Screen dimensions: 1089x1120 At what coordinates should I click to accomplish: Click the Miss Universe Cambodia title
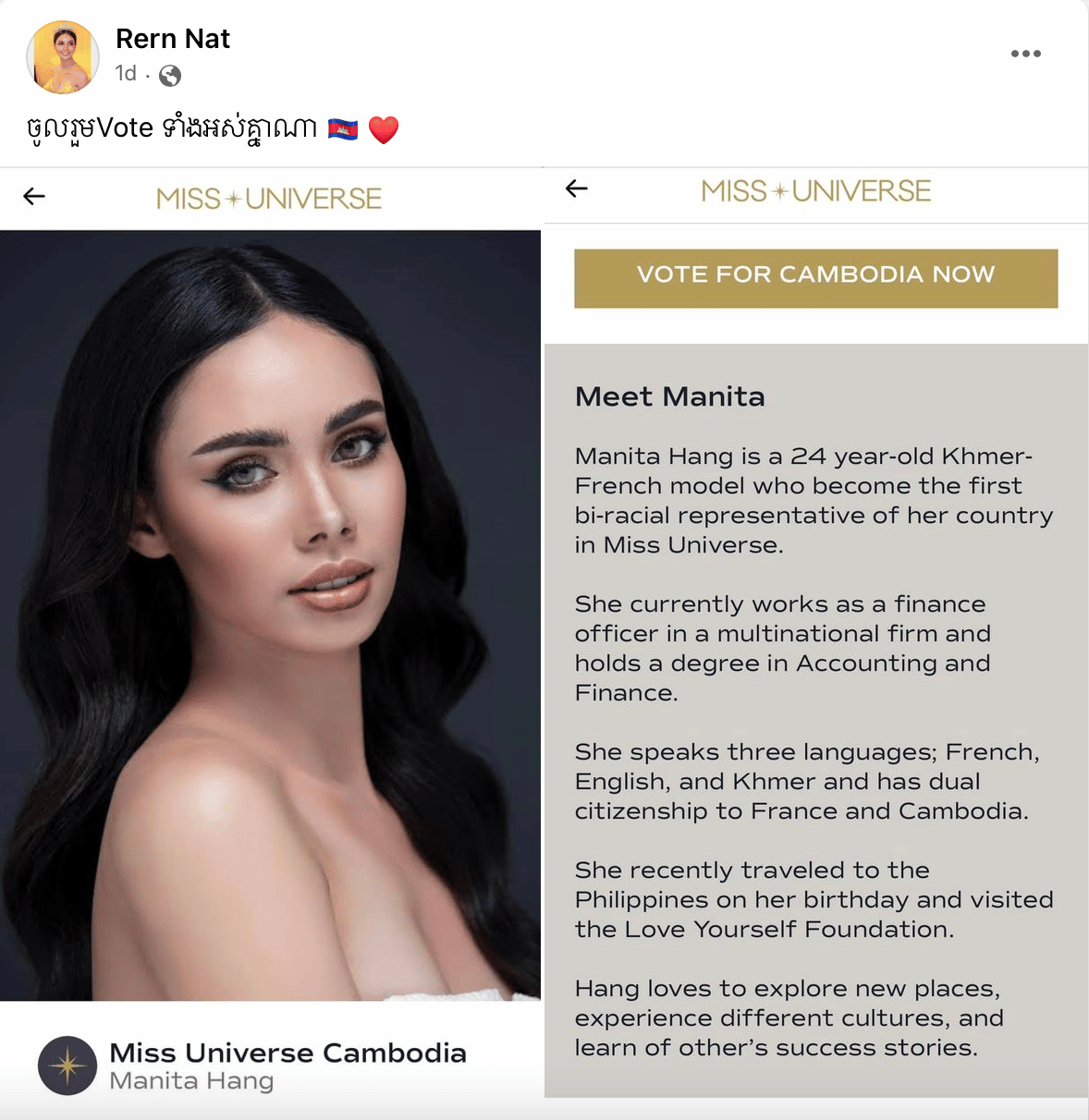pos(288,1053)
